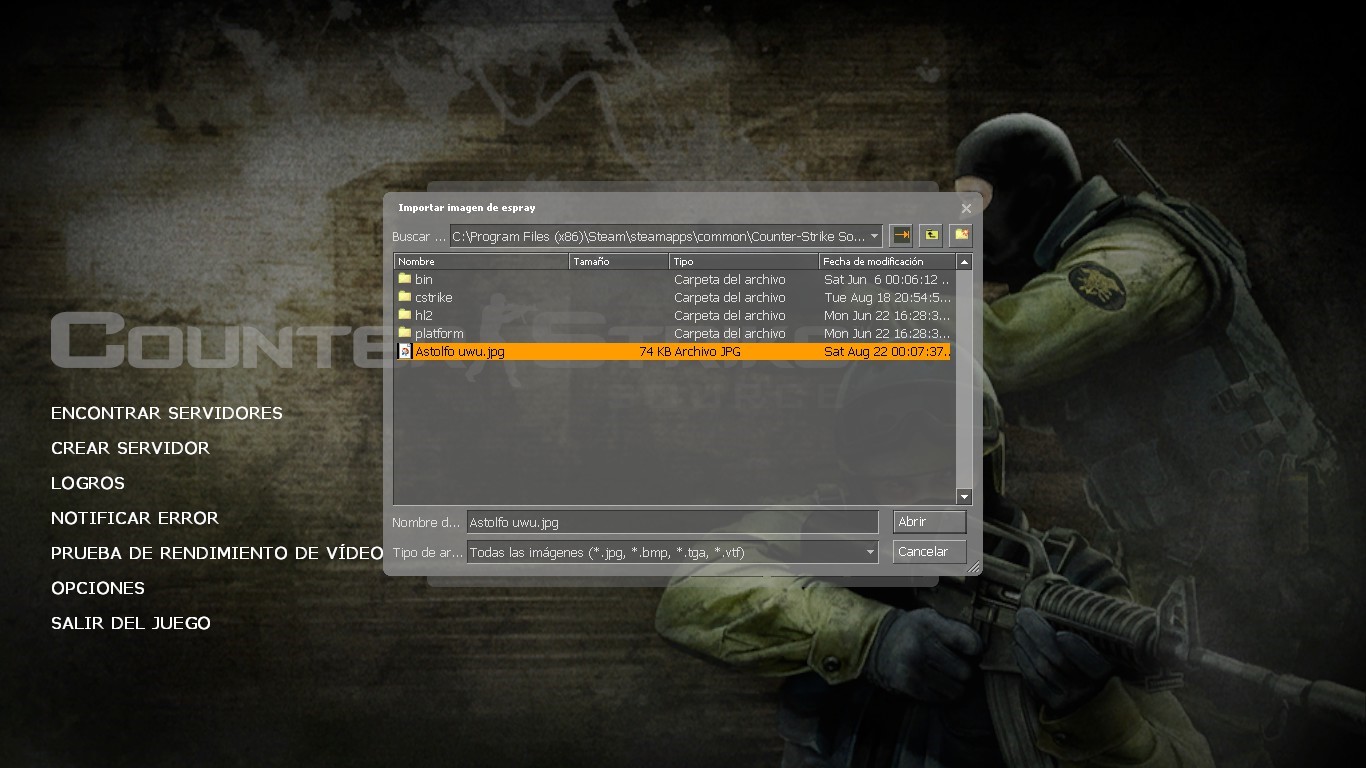Sort files by Nombre column
The image size is (1366, 768).
pyautogui.click(x=481, y=261)
